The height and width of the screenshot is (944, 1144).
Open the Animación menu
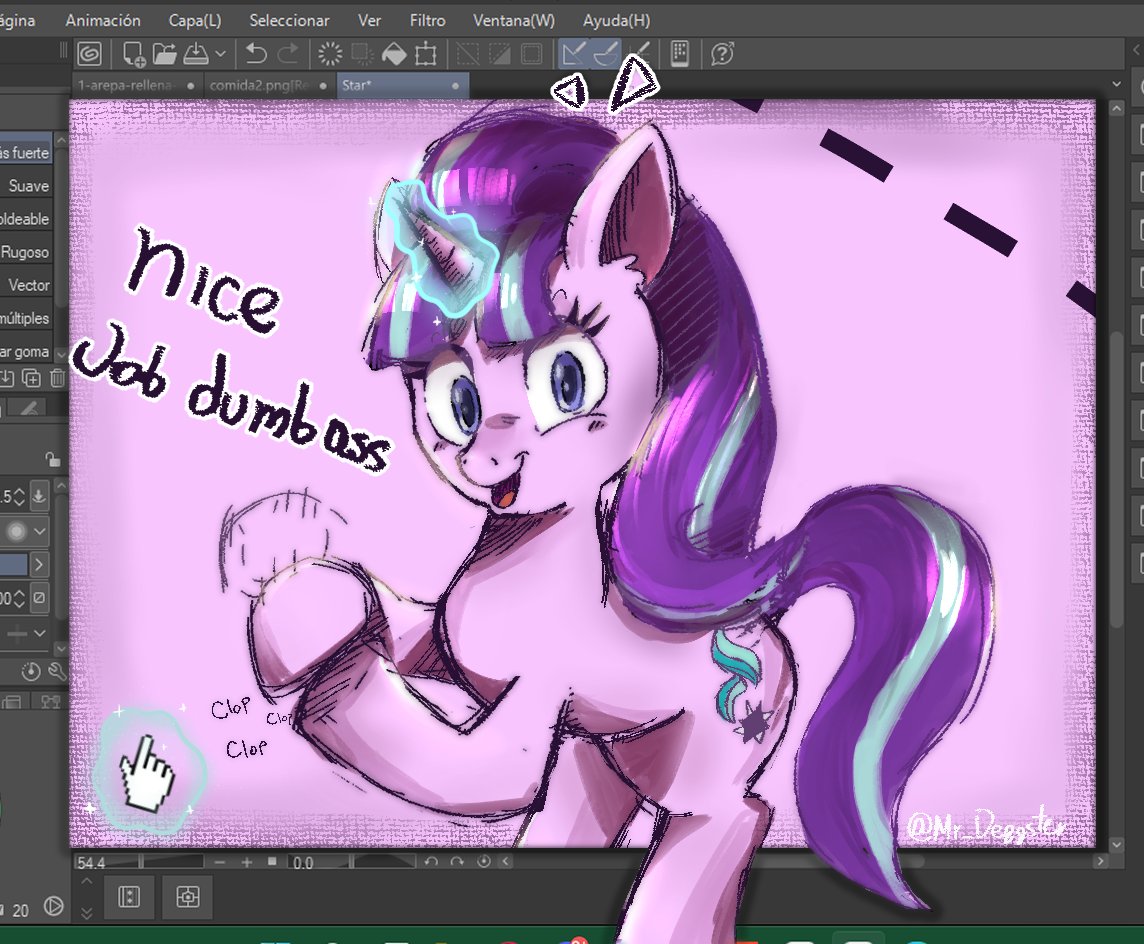pyautogui.click(x=103, y=20)
